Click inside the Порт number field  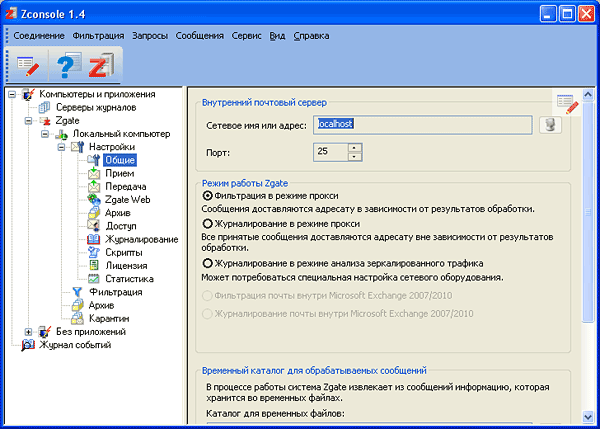331,152
